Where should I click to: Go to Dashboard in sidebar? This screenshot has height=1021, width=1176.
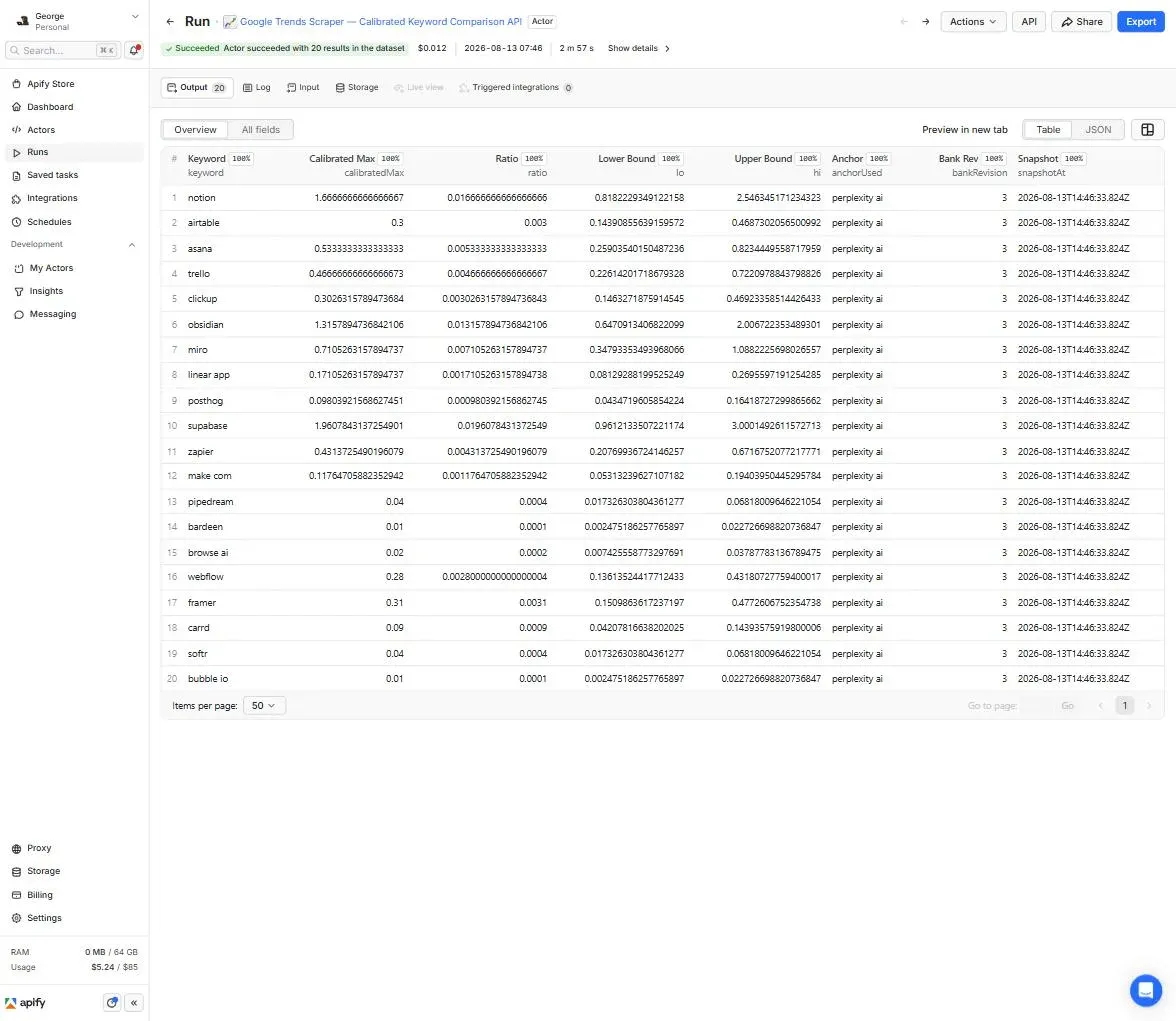[50, 107]
